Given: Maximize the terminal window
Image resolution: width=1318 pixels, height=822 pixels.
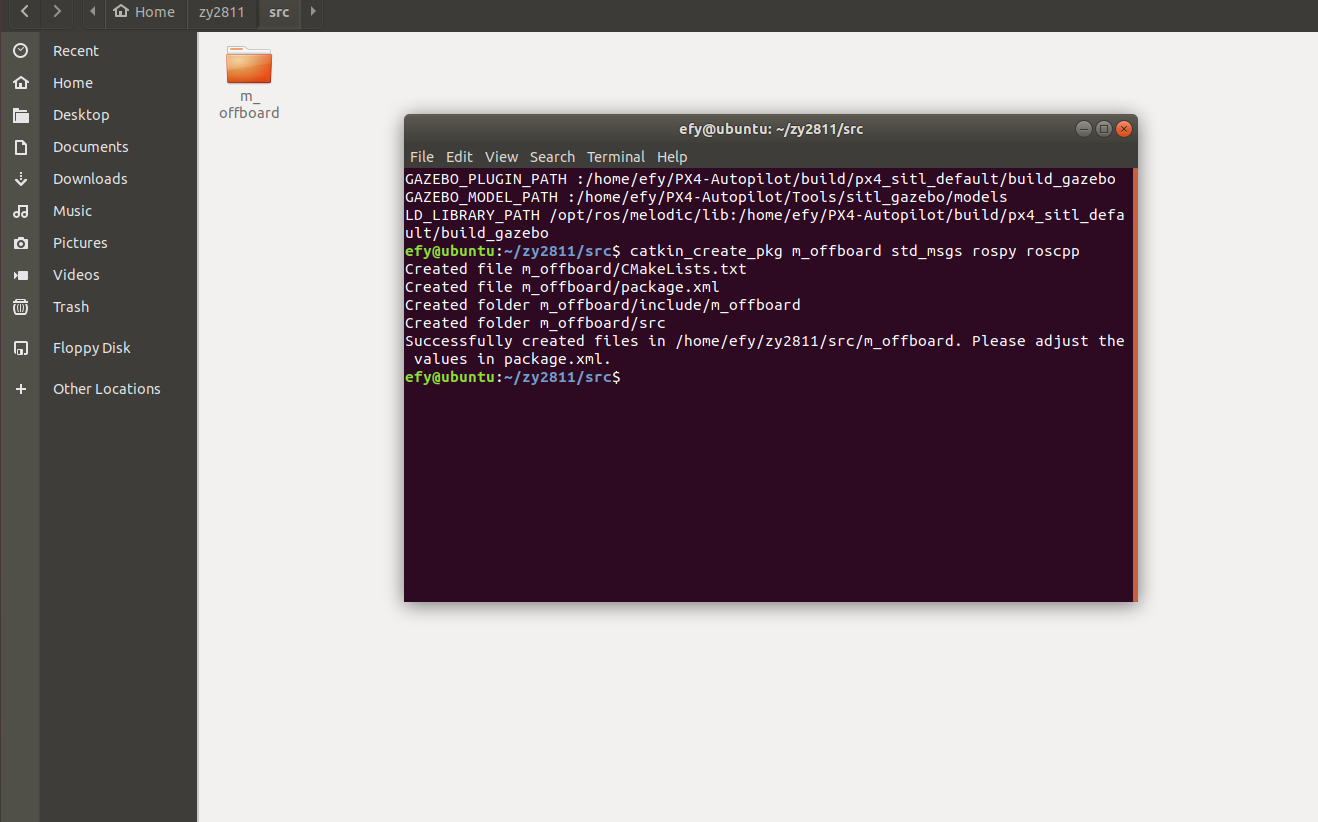Looking at the screenshot, I should pos(1104,129).
